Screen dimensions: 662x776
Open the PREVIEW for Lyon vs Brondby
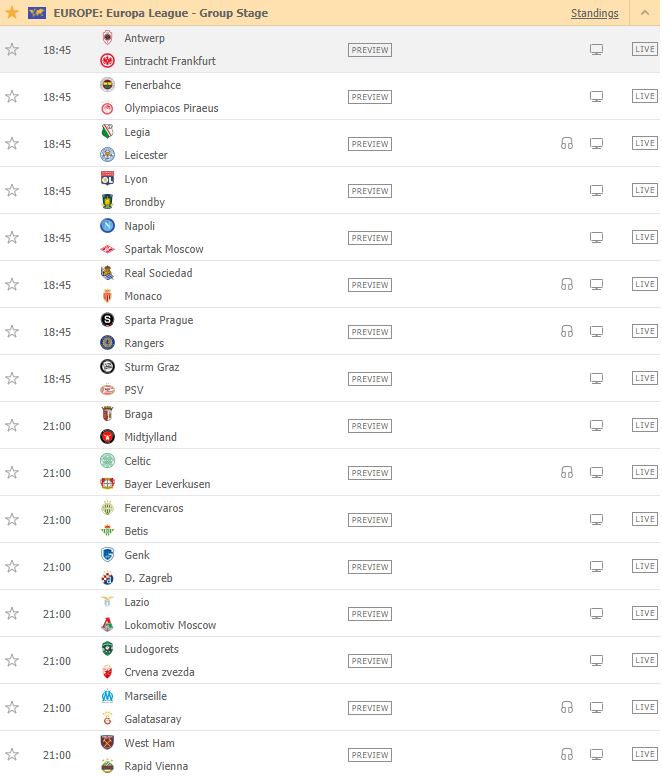point(370,191)
